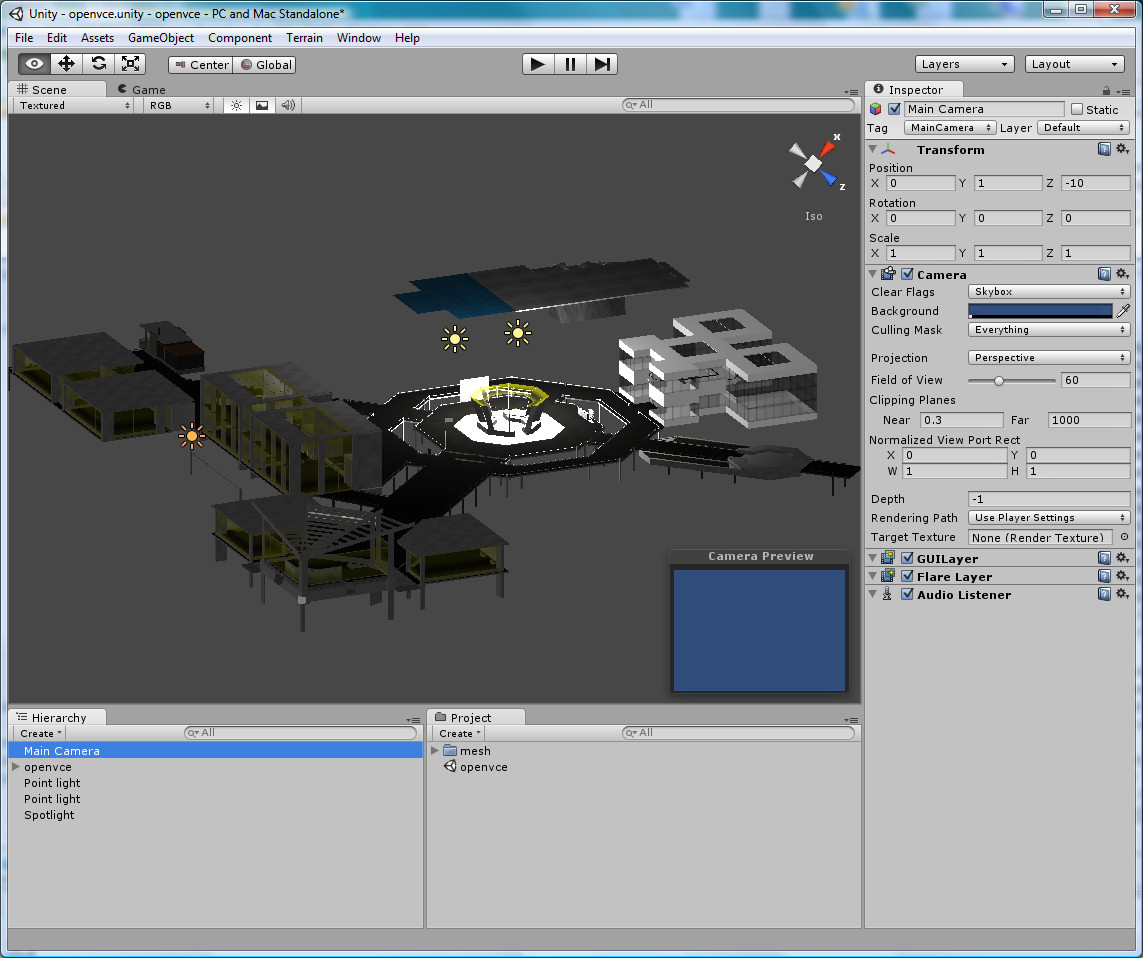Select yellow light gizmo above the octagonal plaza
The image size is (1143, 958).
coord(518,333)
